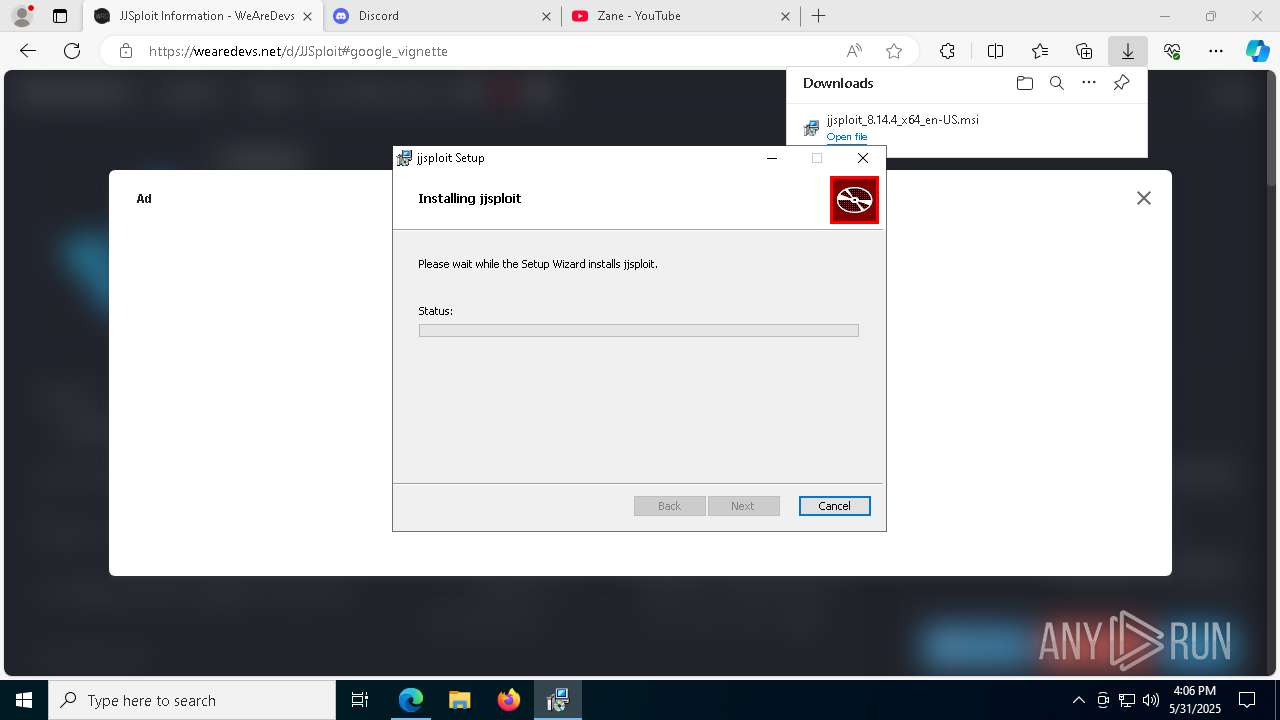Image resolution: width=1280 pixels, height=720 pixels.
Task: Click the Read aloud icon
Action: click(x=854, y=51)
